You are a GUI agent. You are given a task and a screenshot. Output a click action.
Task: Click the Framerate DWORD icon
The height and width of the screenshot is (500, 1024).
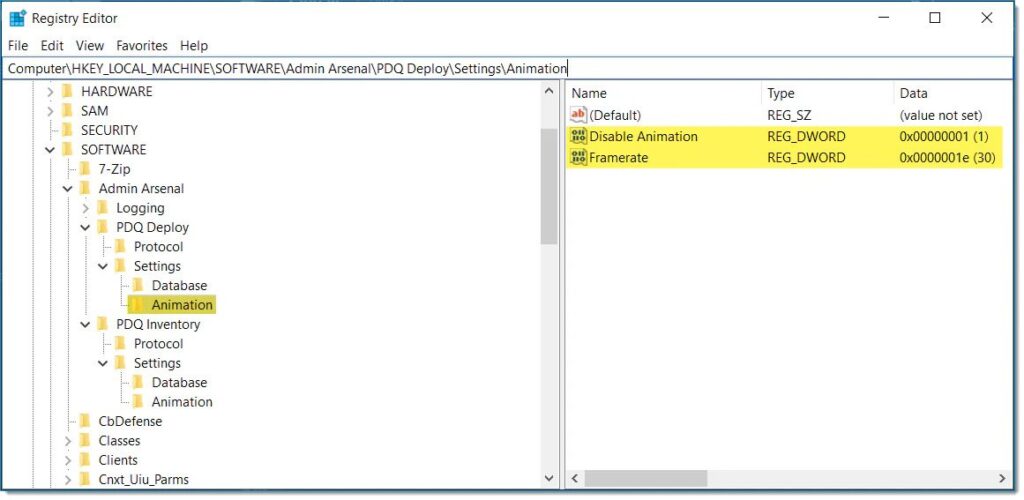tap(579, 157)
